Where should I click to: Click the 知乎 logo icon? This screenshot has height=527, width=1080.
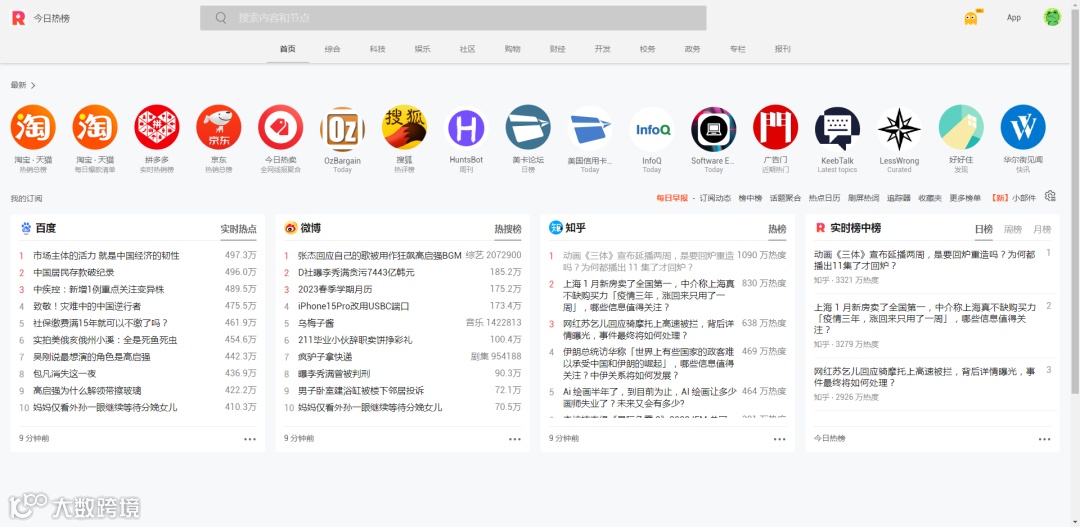click(x=555, y=228)
